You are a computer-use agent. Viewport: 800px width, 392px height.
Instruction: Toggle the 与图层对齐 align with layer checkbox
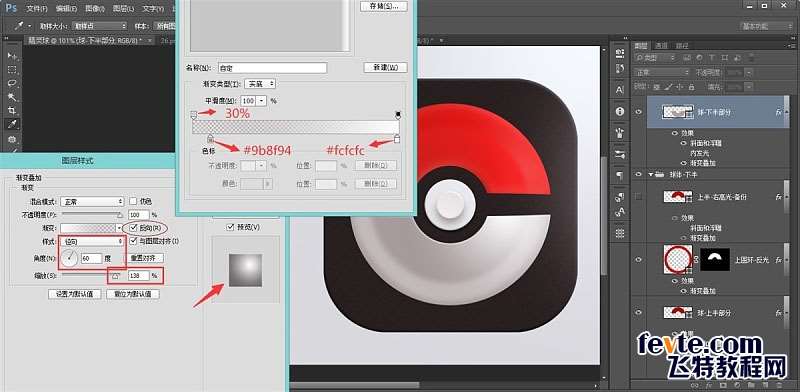pos(134,240)
